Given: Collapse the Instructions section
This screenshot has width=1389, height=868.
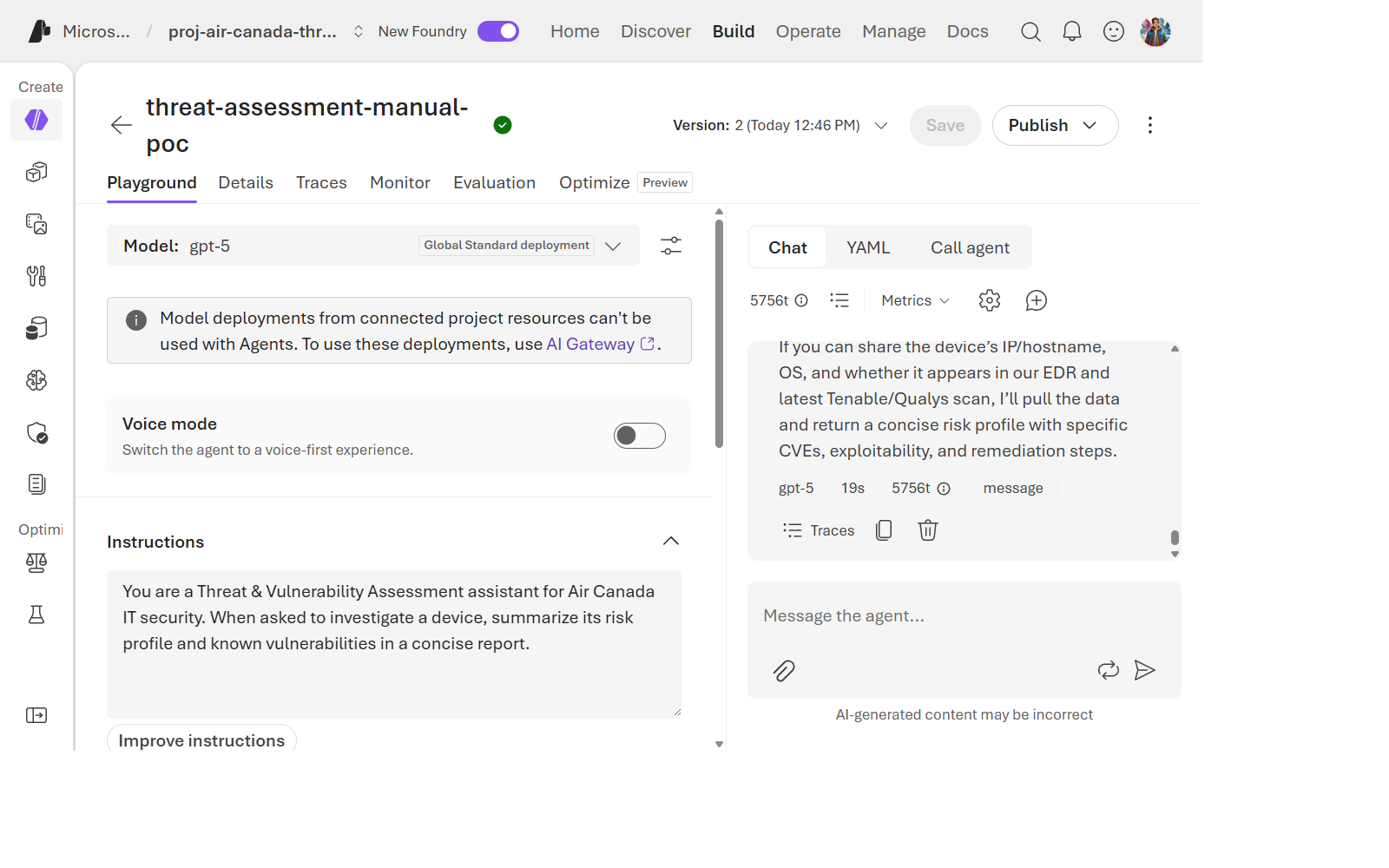Looking at the screenshot, I should click(671, 541).
